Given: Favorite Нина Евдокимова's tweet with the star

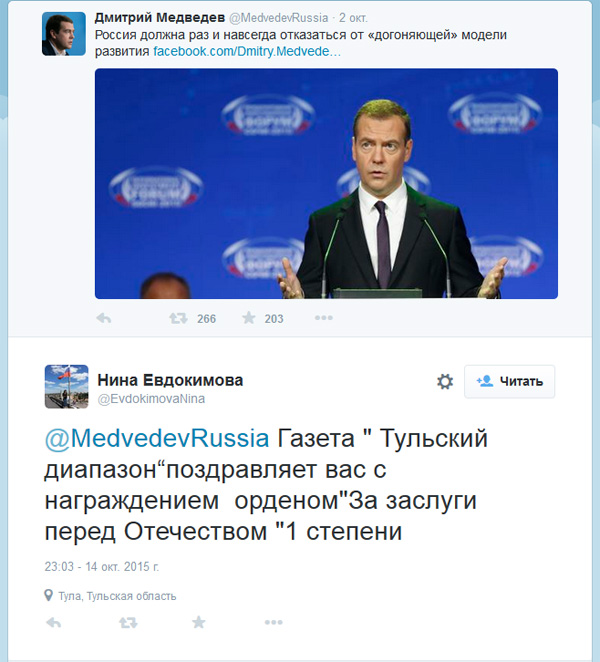Looking at the screenshot, I should (x=199, y=622).
